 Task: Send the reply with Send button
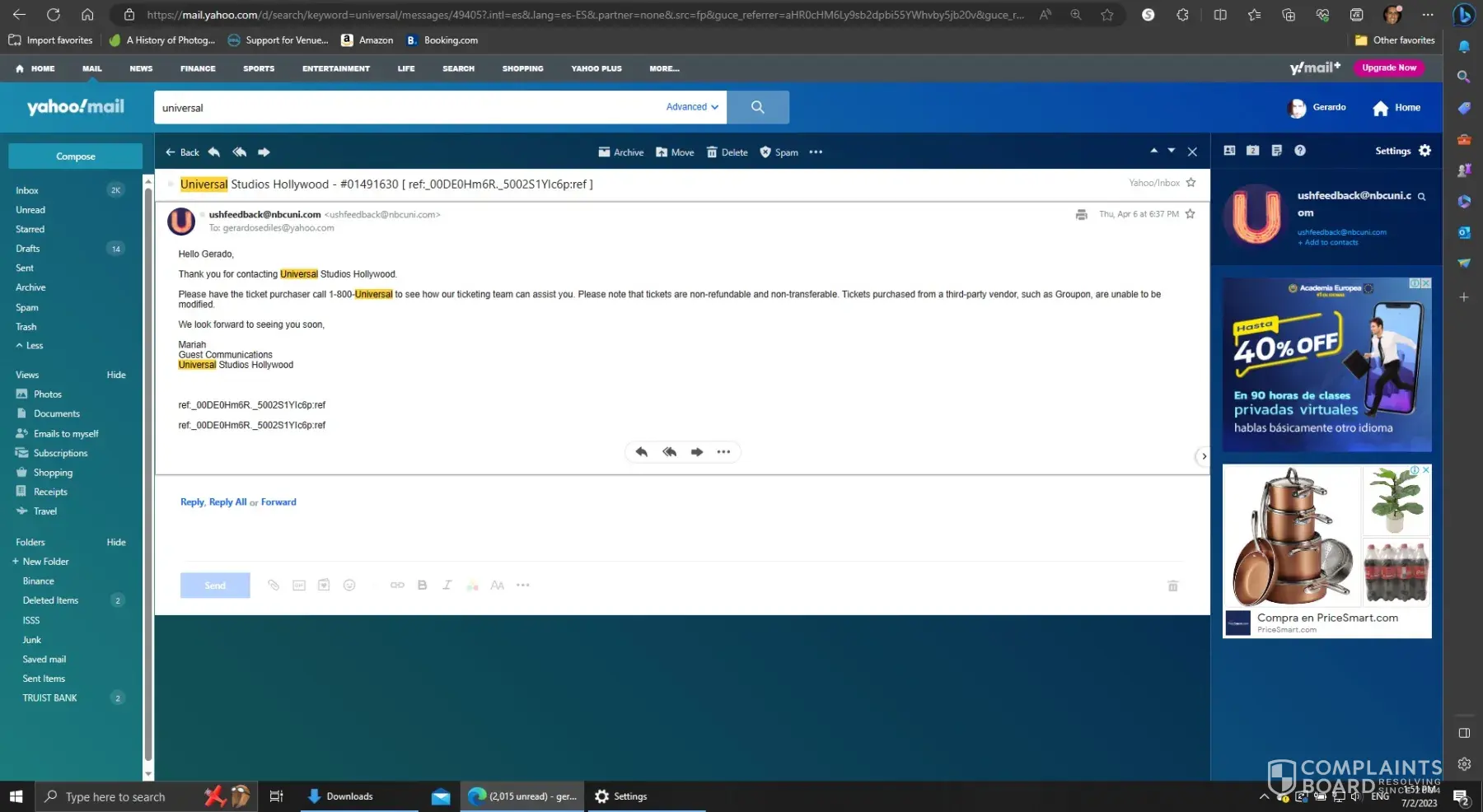(215, 586)
